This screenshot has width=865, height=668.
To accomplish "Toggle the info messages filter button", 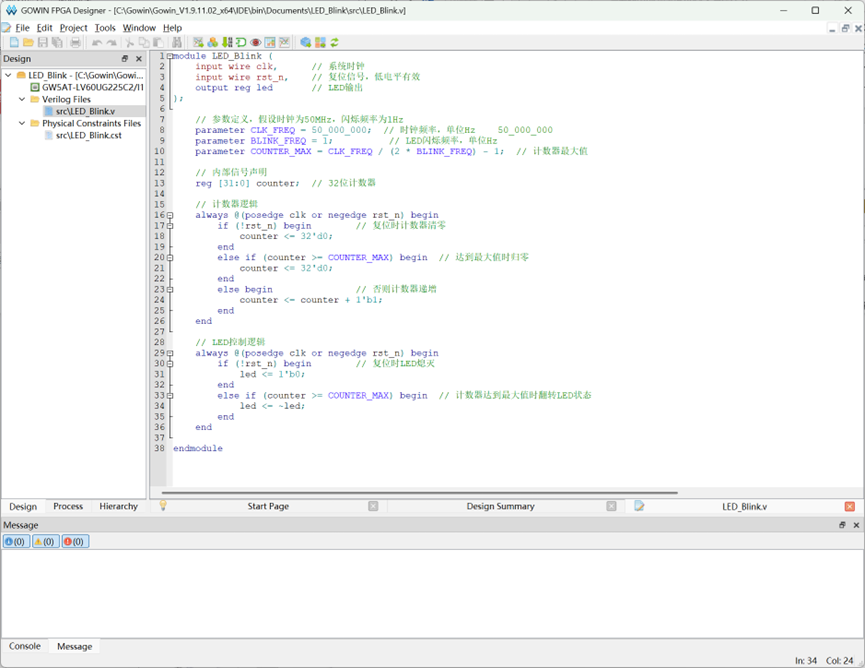I will (16, 542).
